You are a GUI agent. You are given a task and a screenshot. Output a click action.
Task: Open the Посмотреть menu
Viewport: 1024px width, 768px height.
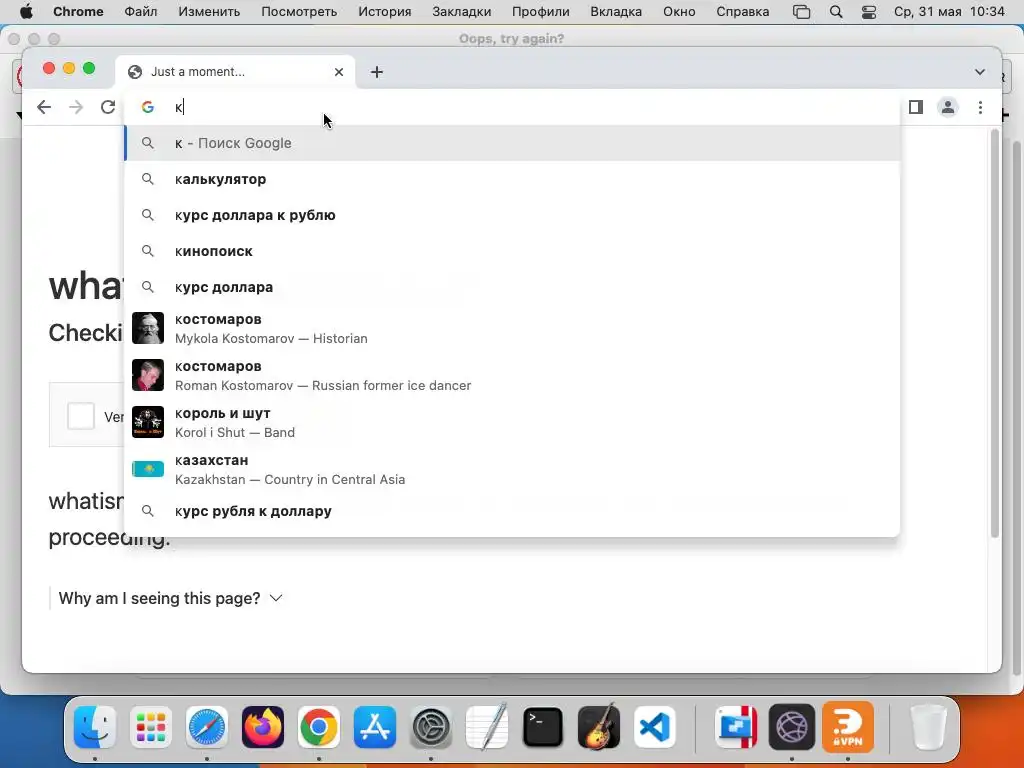pos(299,12)
